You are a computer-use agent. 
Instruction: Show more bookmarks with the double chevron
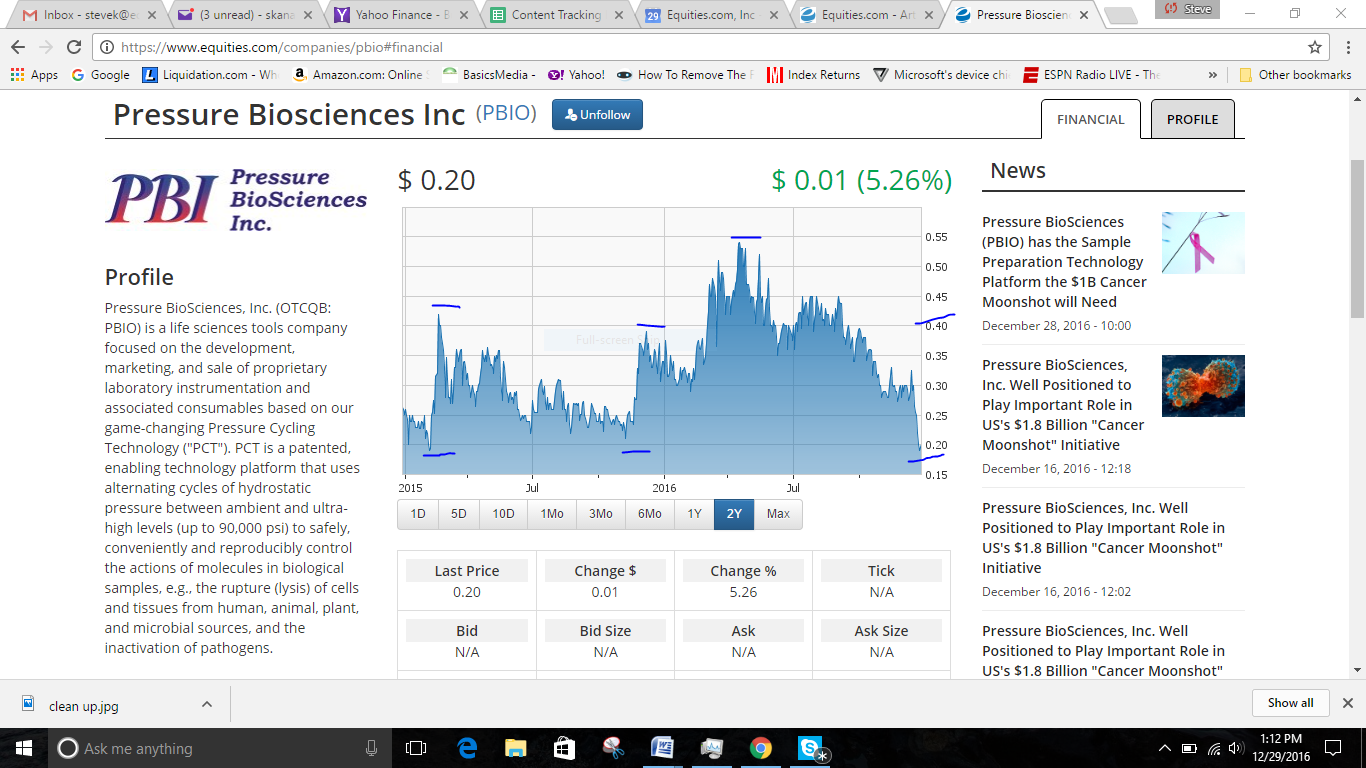[x=1213, y=75]
